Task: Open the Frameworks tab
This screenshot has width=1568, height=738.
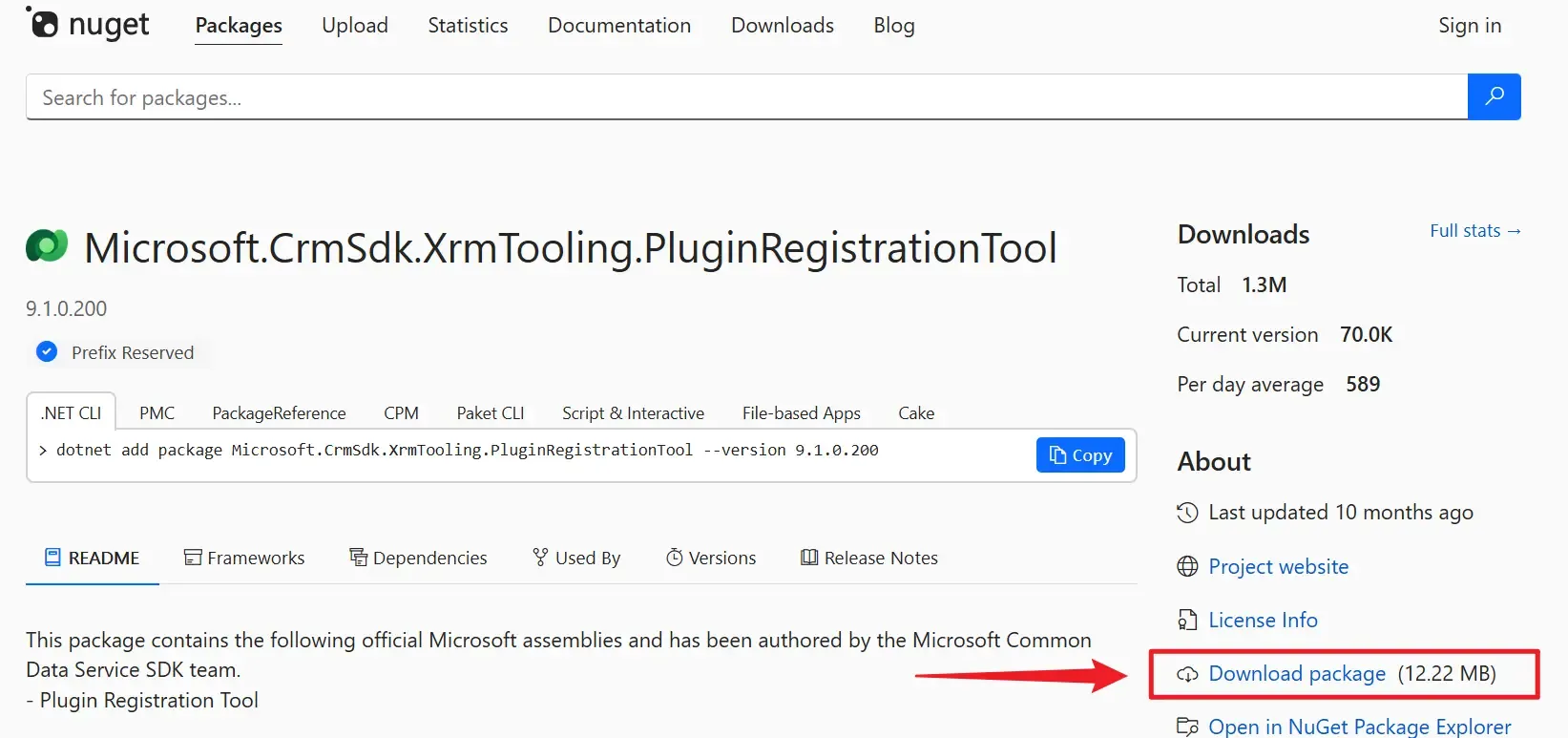Action: 244,559
